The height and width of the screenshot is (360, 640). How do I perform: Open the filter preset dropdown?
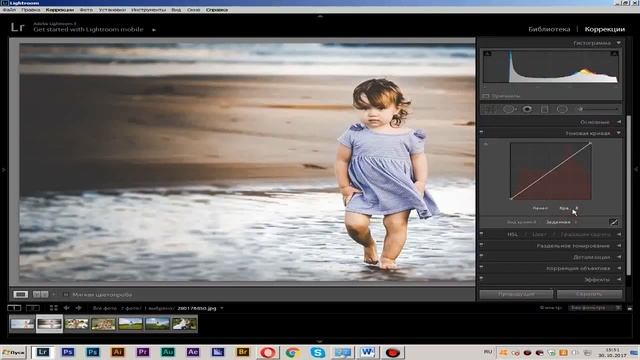click(x=595, y=308)
